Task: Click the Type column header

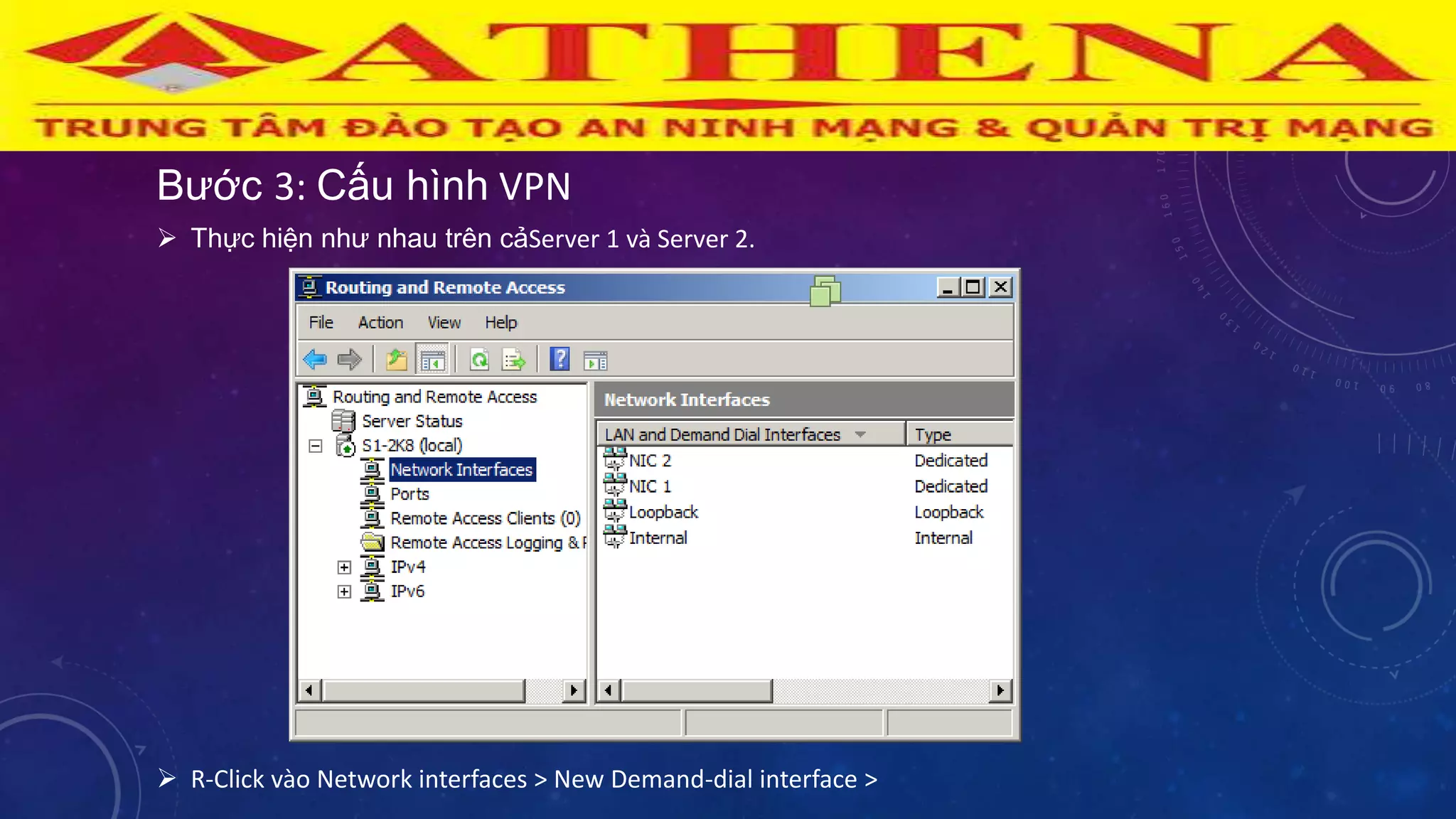Action: coord(960,434)
